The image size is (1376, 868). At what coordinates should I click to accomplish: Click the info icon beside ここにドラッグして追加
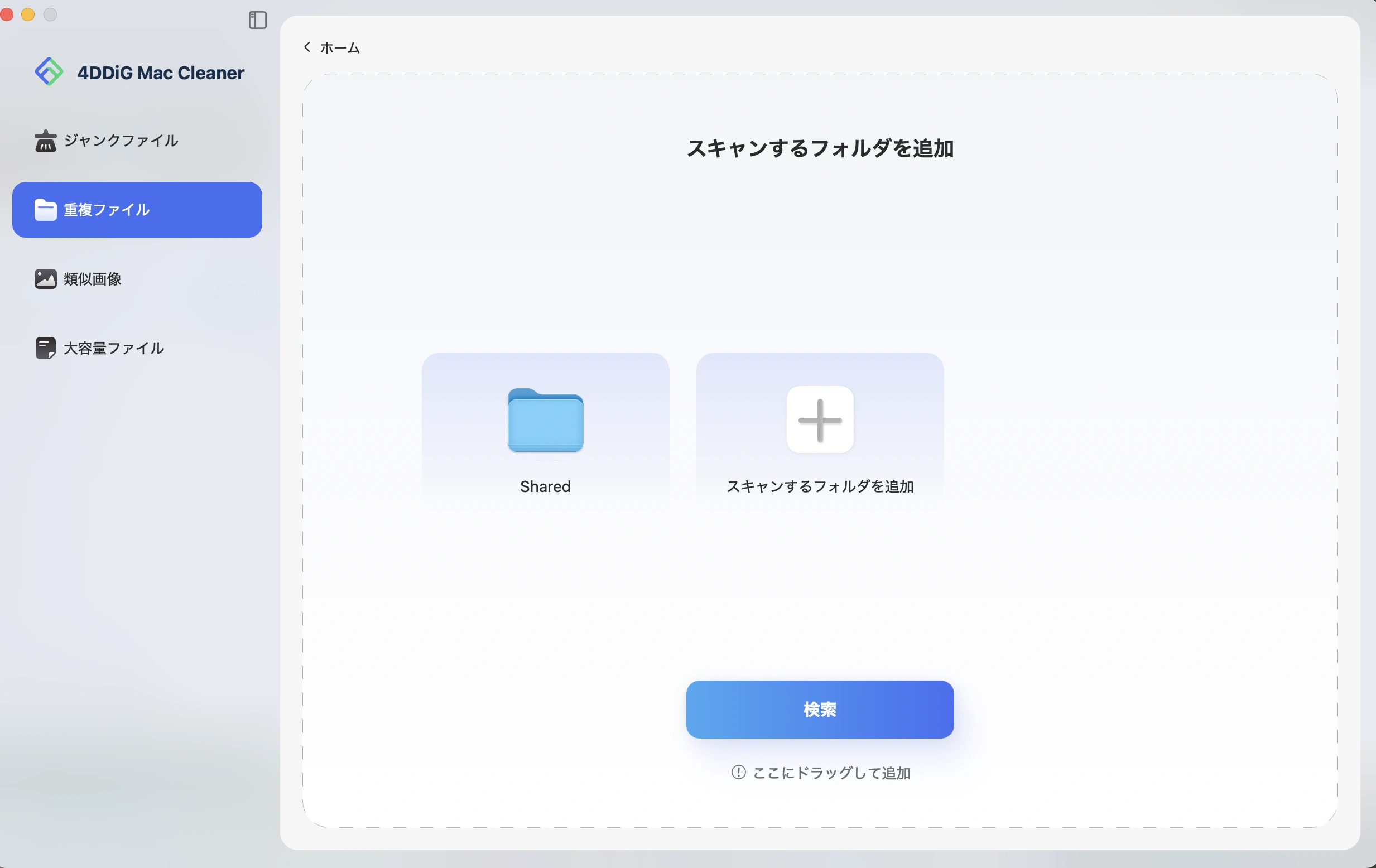738,773
